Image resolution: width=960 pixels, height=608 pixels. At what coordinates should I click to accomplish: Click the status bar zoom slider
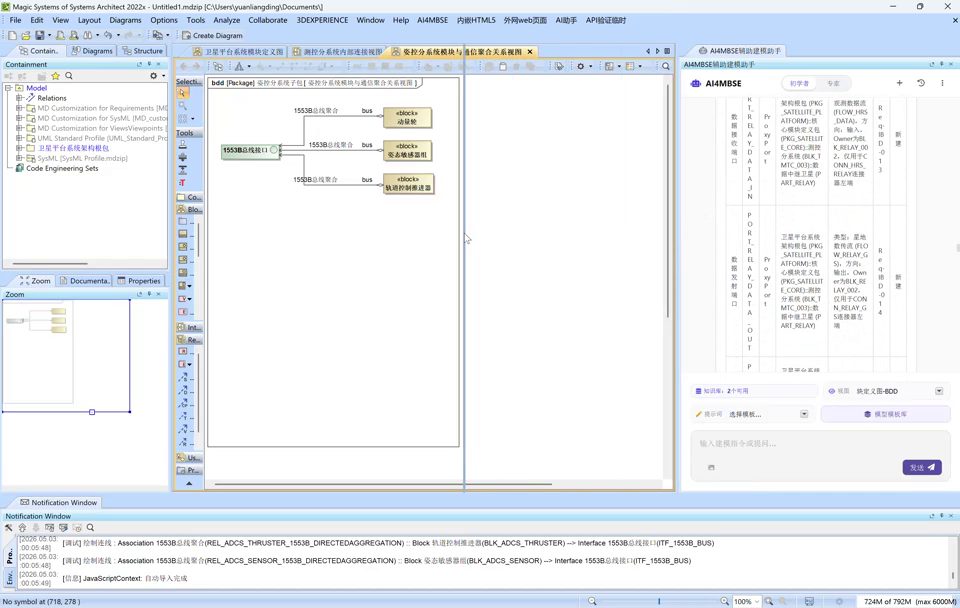coord(659,601)
